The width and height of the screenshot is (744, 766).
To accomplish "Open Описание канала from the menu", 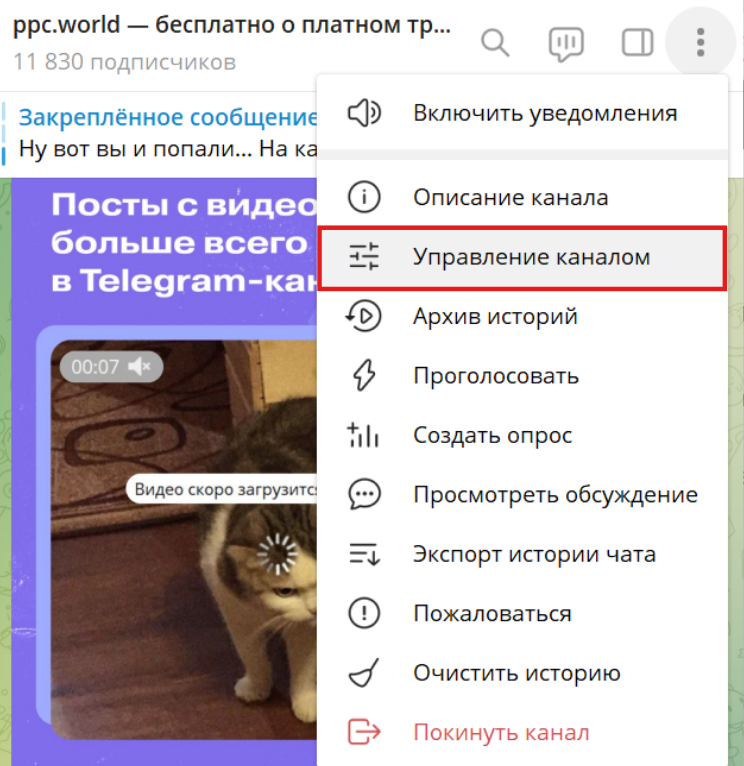I will (x=523, y=197).
